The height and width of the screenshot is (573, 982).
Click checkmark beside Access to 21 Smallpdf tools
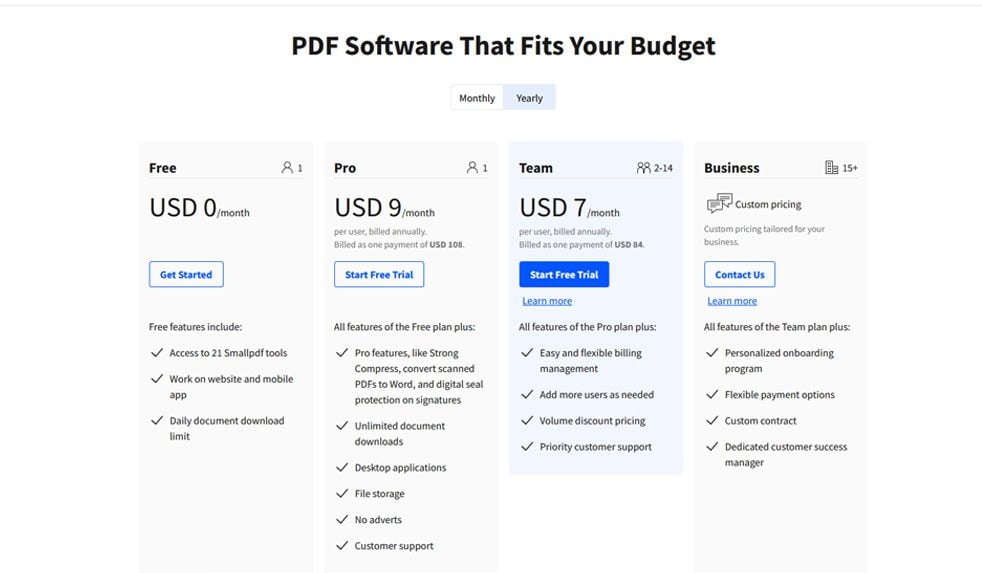click(157, 353)
